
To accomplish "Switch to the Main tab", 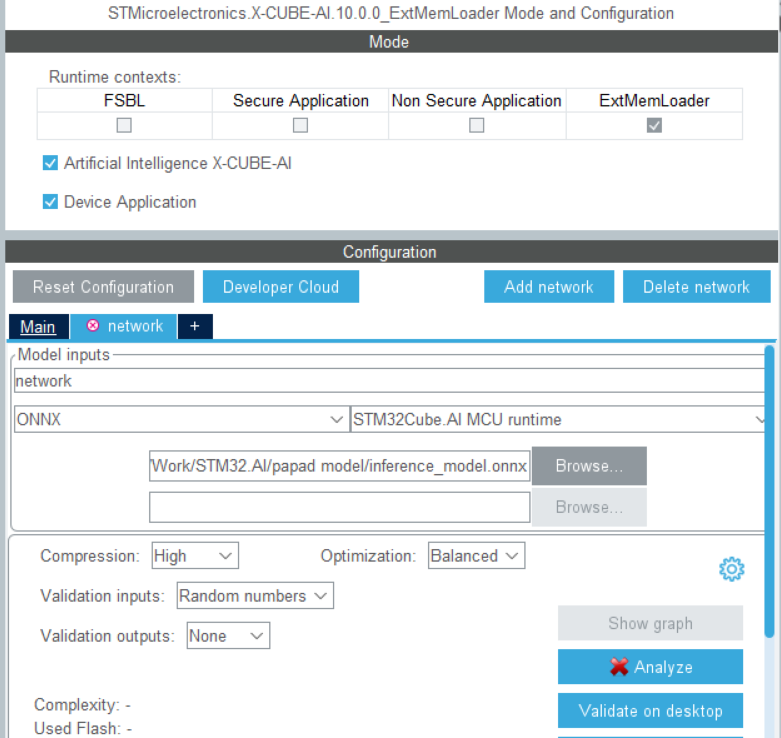I will [38, 327].
